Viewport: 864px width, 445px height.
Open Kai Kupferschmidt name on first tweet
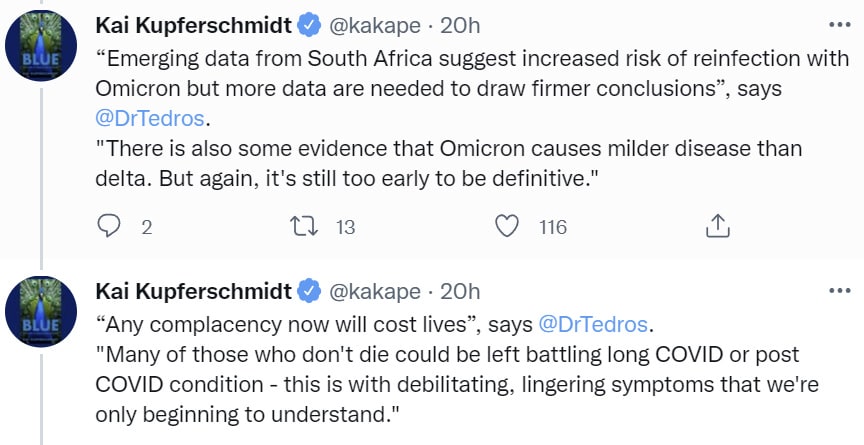[194, 26]
